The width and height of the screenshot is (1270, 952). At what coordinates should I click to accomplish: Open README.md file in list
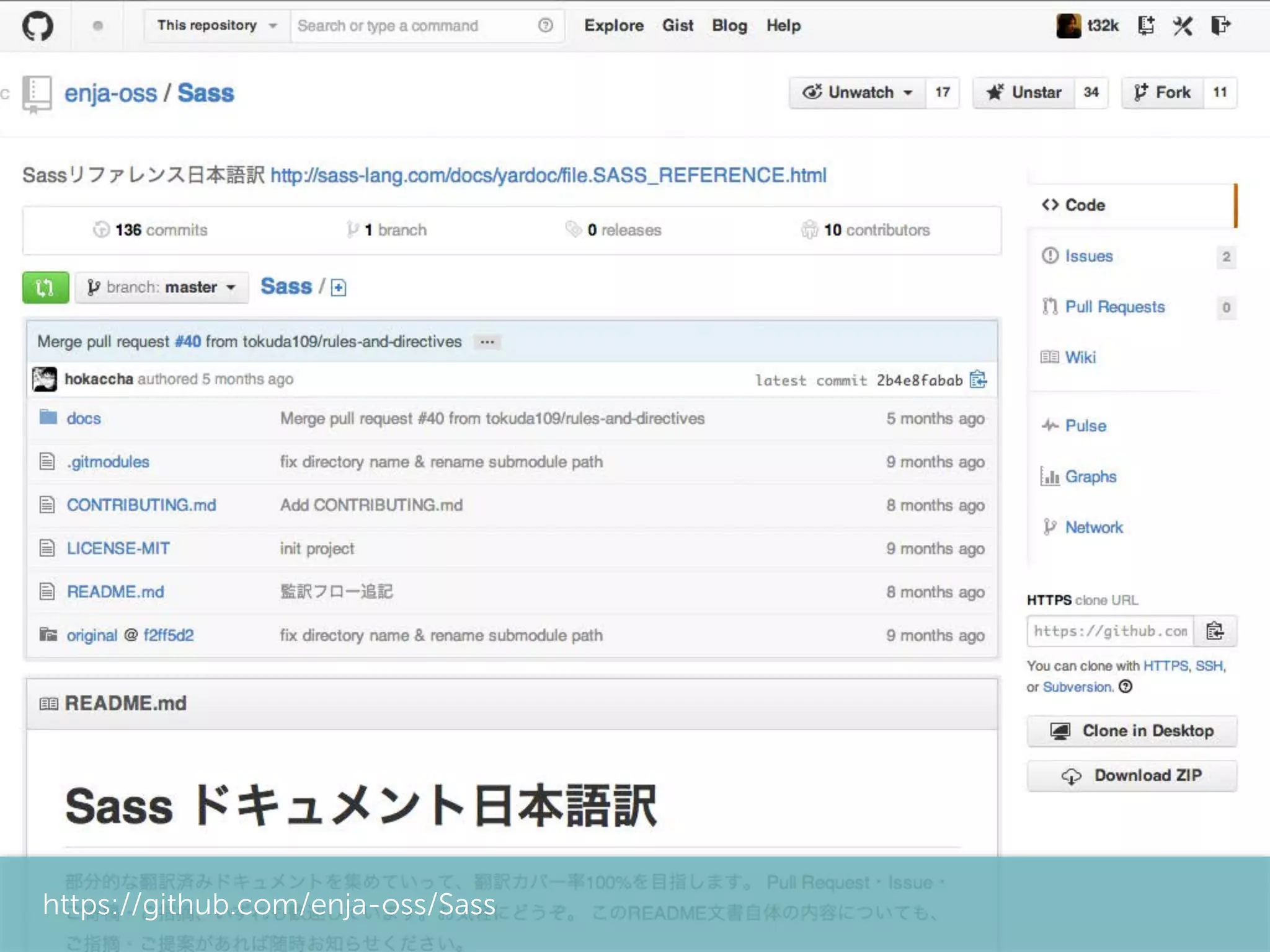tap(115, 592)
